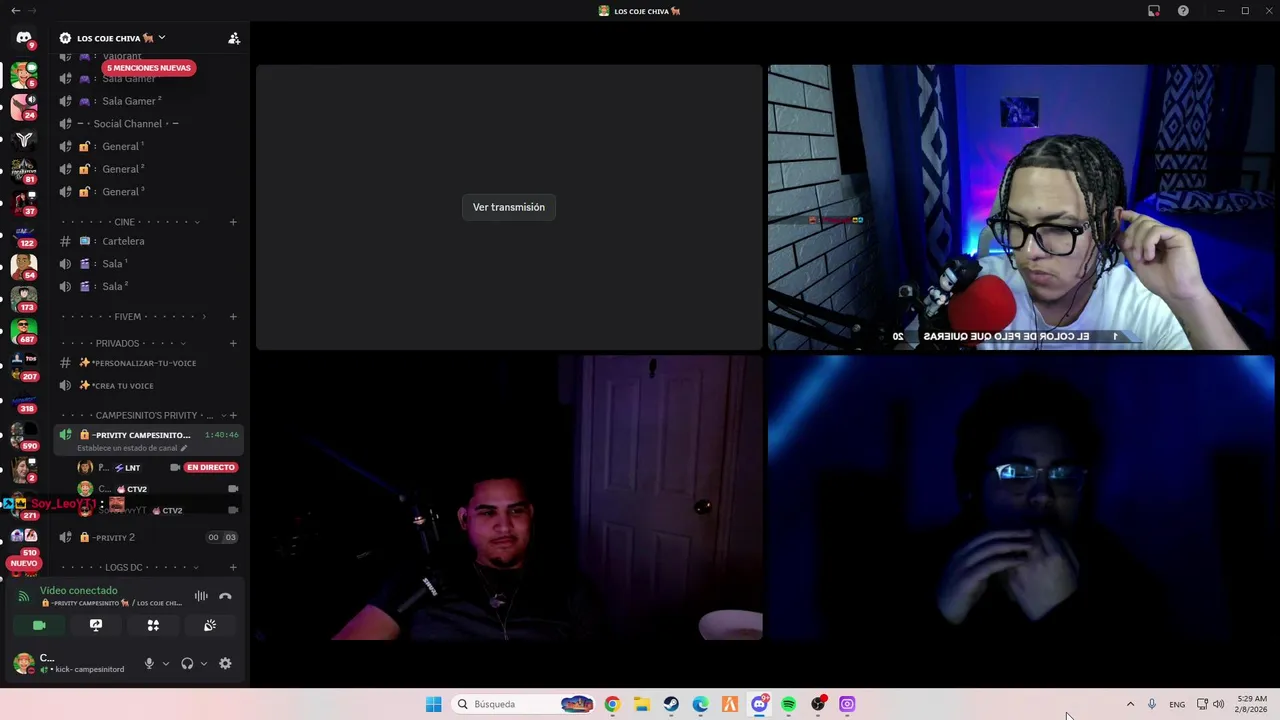1280x720 pixels.
Task: Click the EN DIRECTO live badge
Action: [x=210, y=467]
